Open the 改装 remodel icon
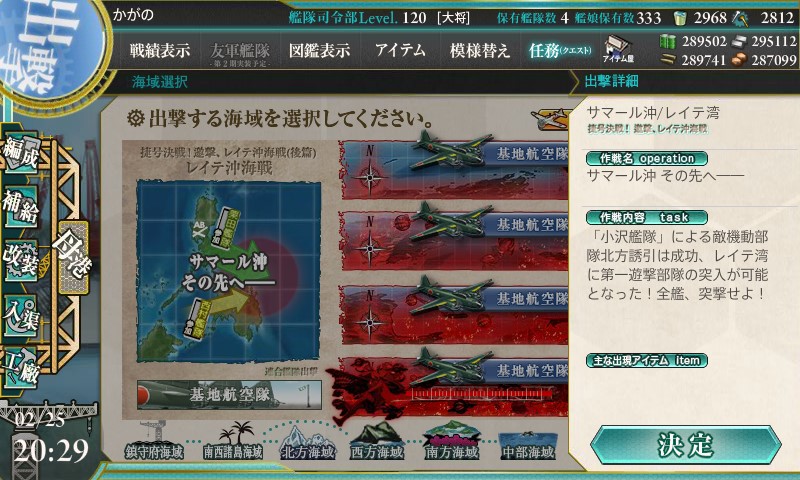 pos(20,261)
